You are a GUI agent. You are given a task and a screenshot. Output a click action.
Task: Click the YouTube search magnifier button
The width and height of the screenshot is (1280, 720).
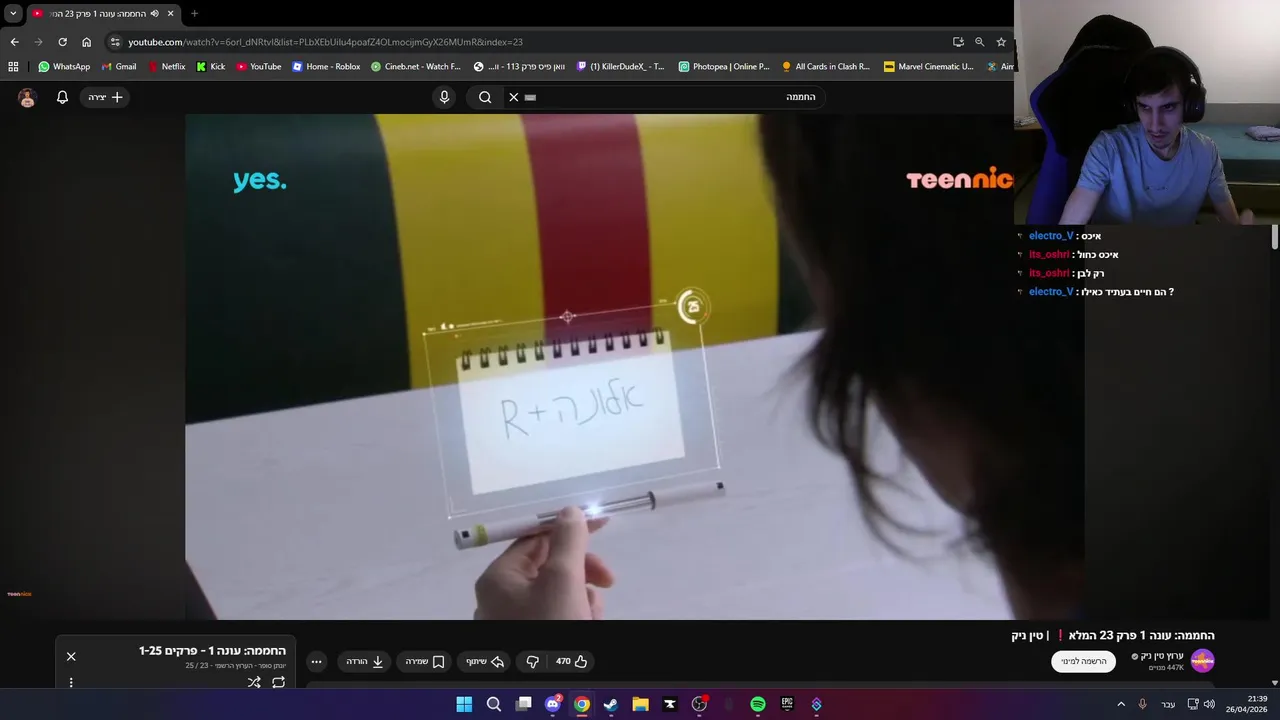coord(485,97)
